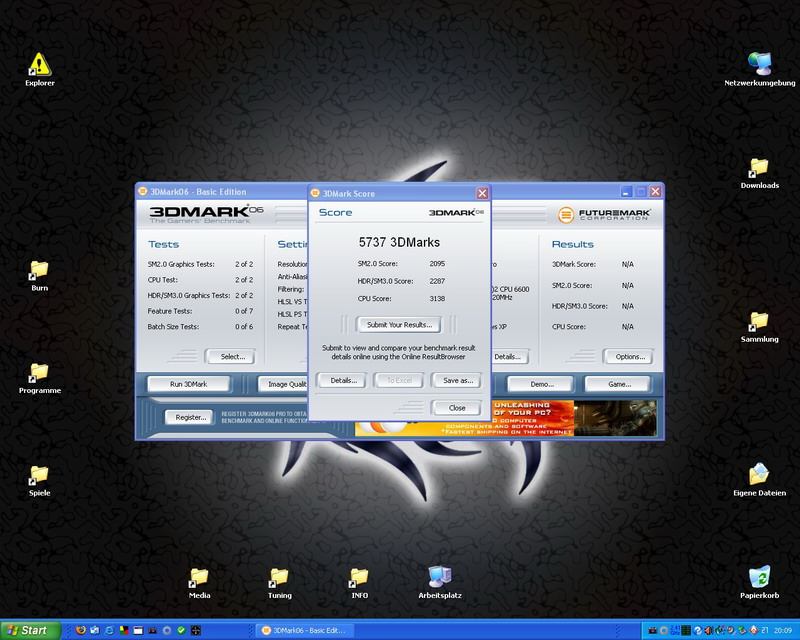Viewport: 800px width, 640px height.
Task: Close the Score dialog with Close button
Action: coord(457,408)
